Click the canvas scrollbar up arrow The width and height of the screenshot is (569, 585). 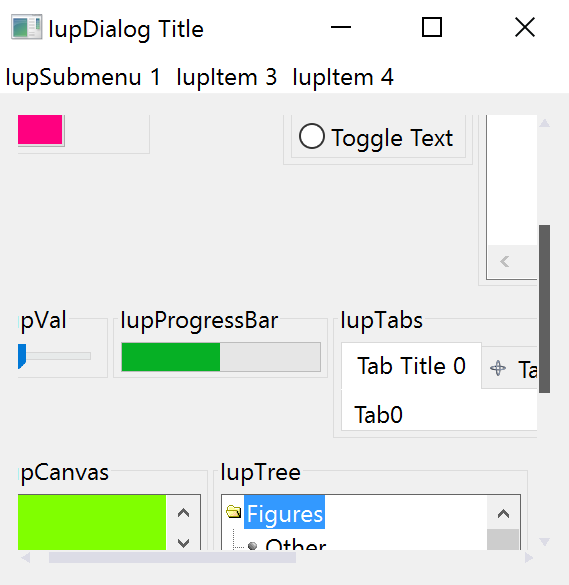pos(183,513)
